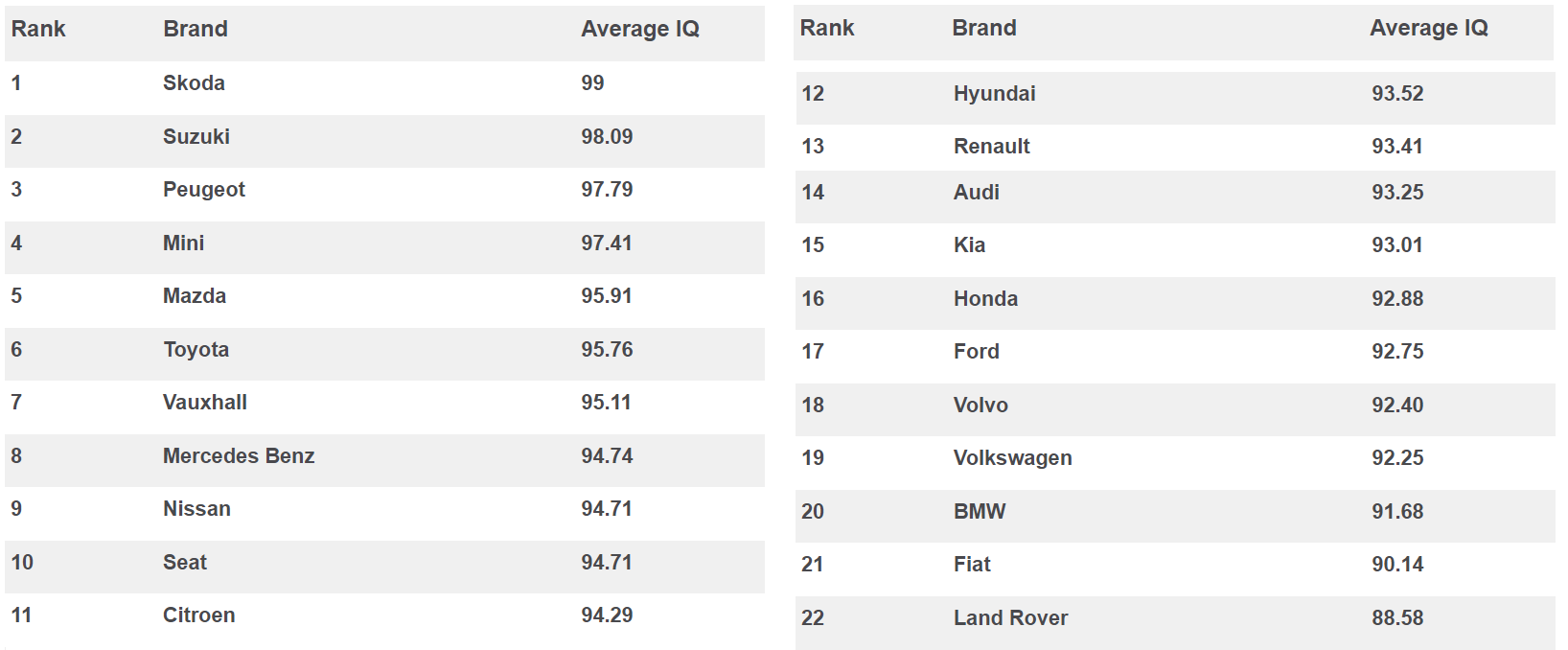Click the Average IQ value 98.09
This screenshot has width=1568, height=650.
click(x=607, y=137)
